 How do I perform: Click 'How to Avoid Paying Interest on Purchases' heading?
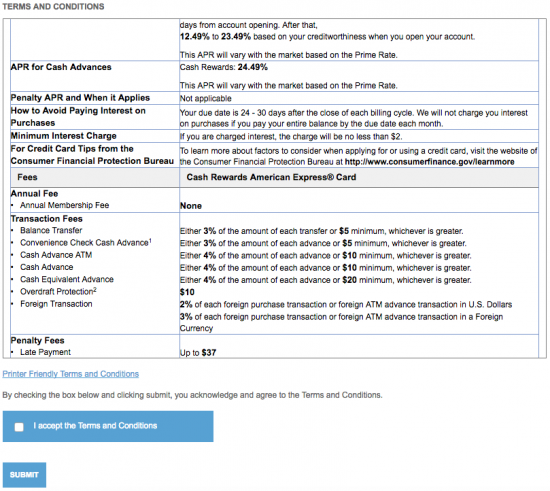point(78,117)
